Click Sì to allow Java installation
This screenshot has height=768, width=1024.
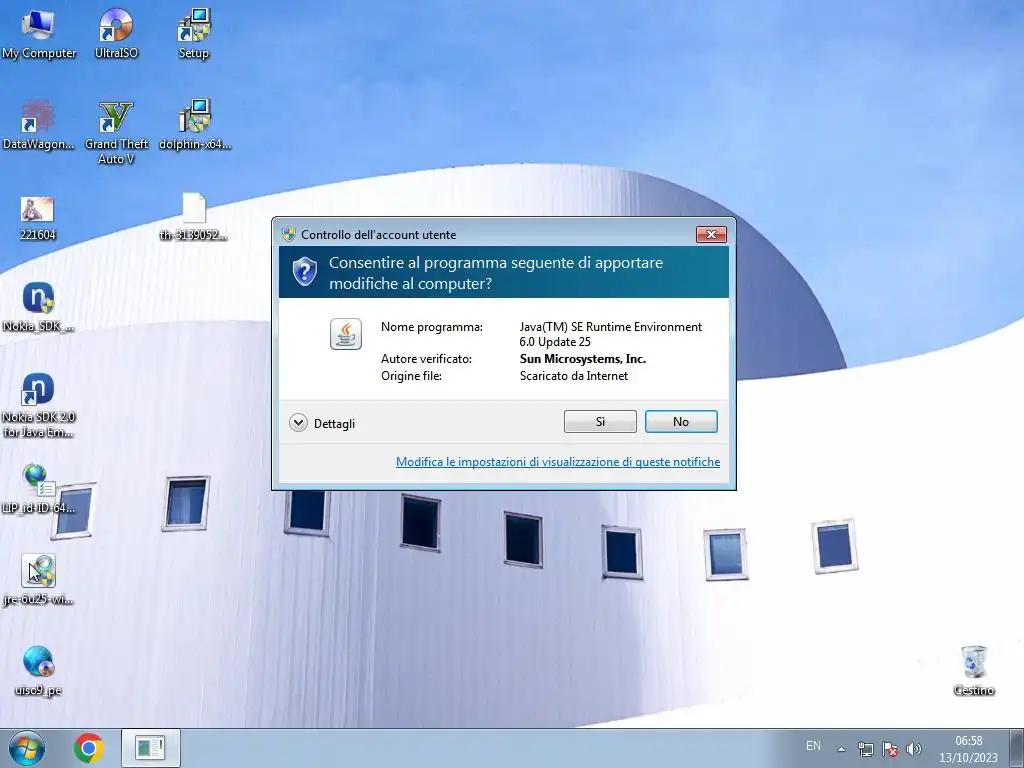[600, 421]
